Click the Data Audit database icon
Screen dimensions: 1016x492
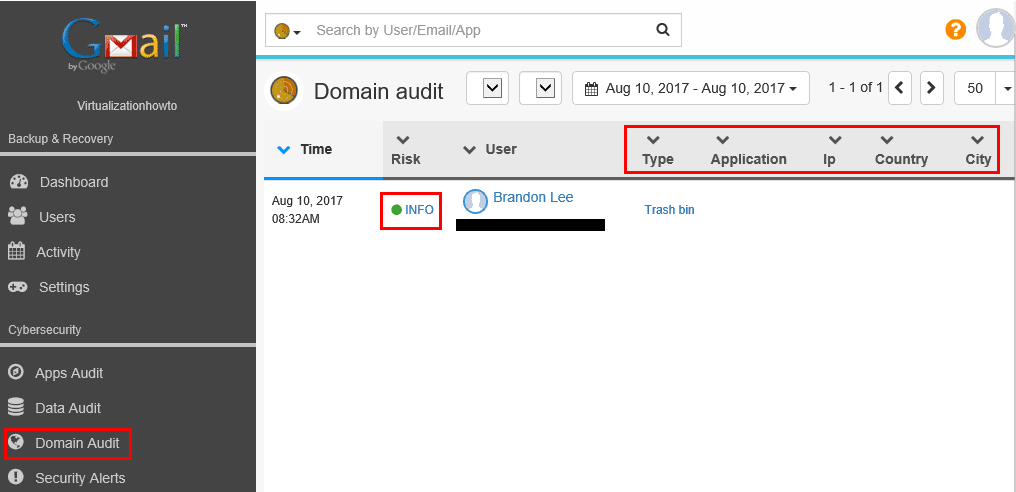click(x=16, y=407)
